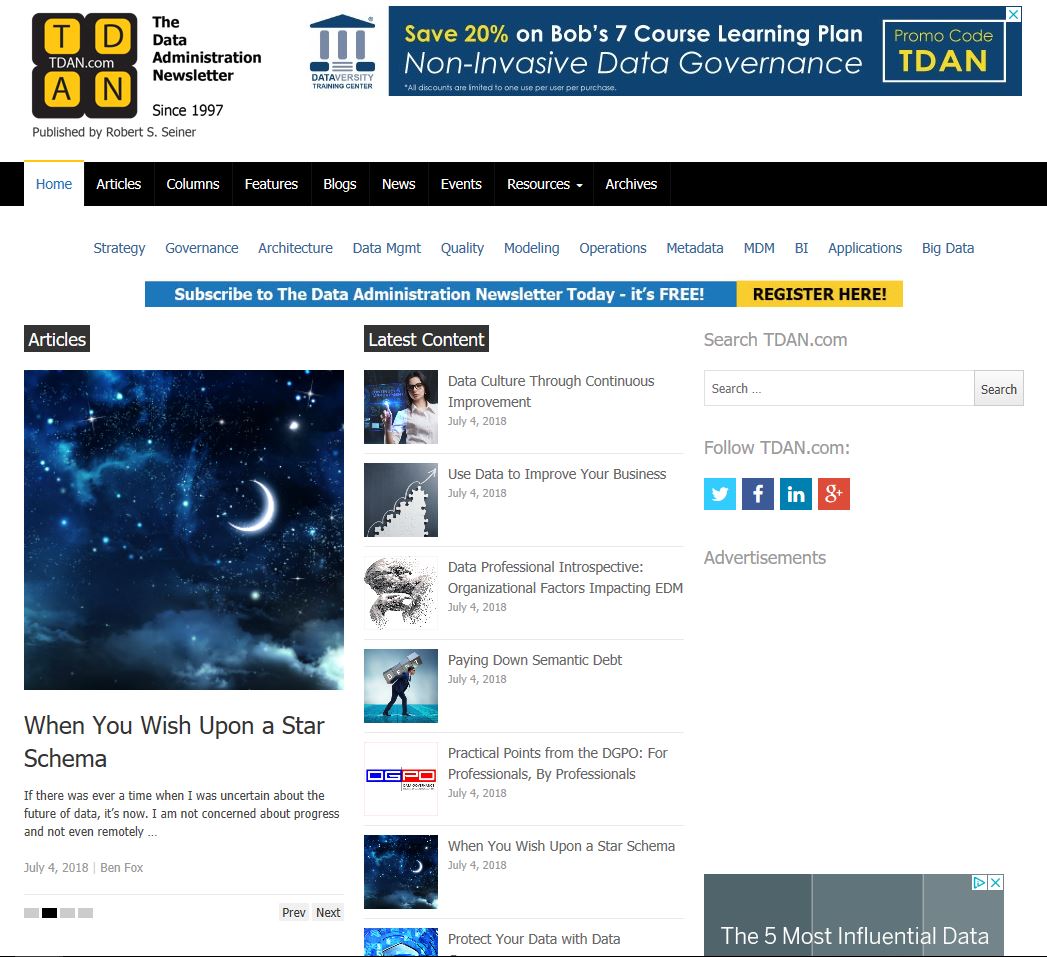Viewport: 1047px width, 957px height.
Task: Click the thinker statue thumbnail
Action: point(401,592)
